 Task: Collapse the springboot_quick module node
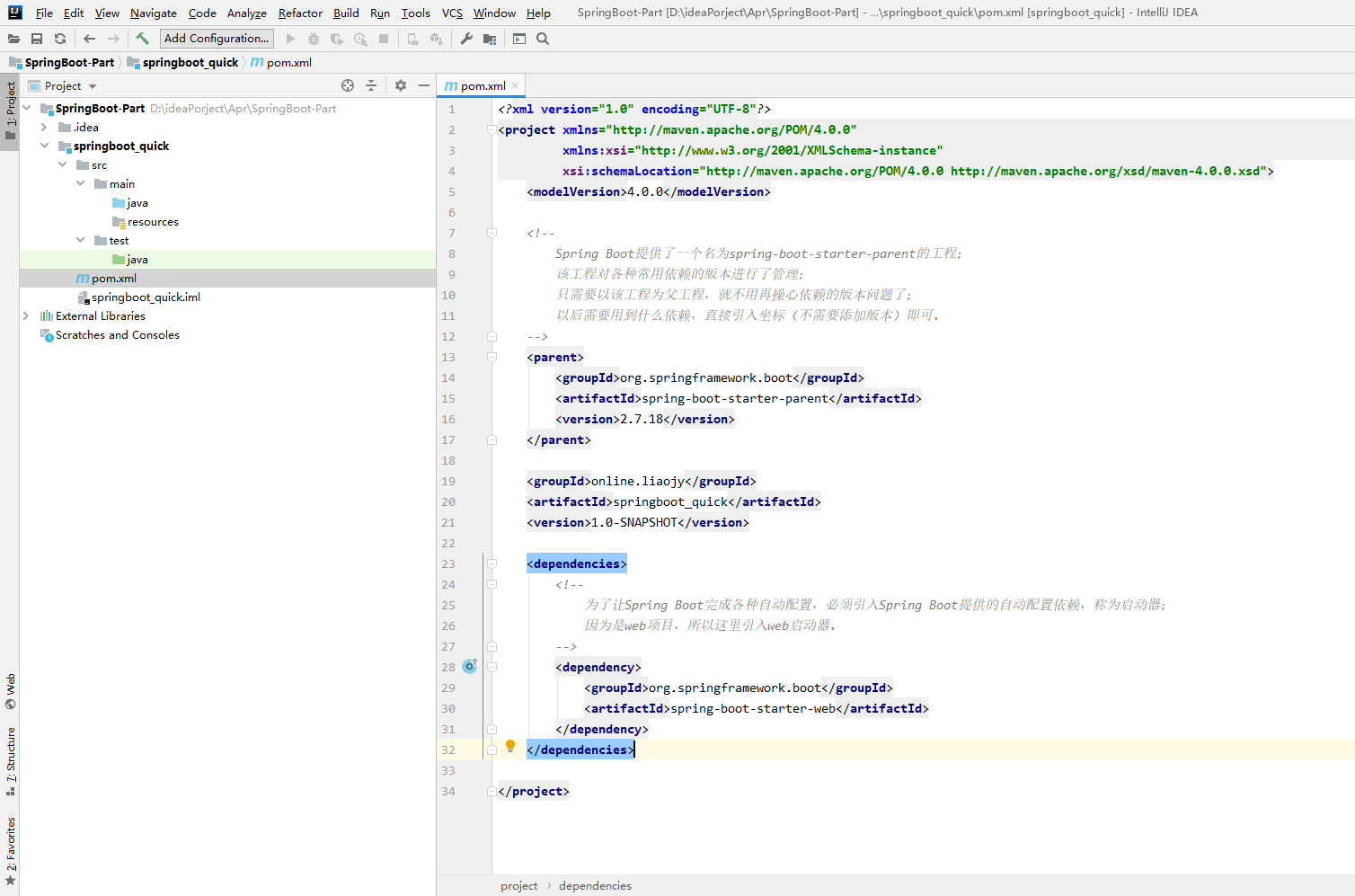point(44,146)
